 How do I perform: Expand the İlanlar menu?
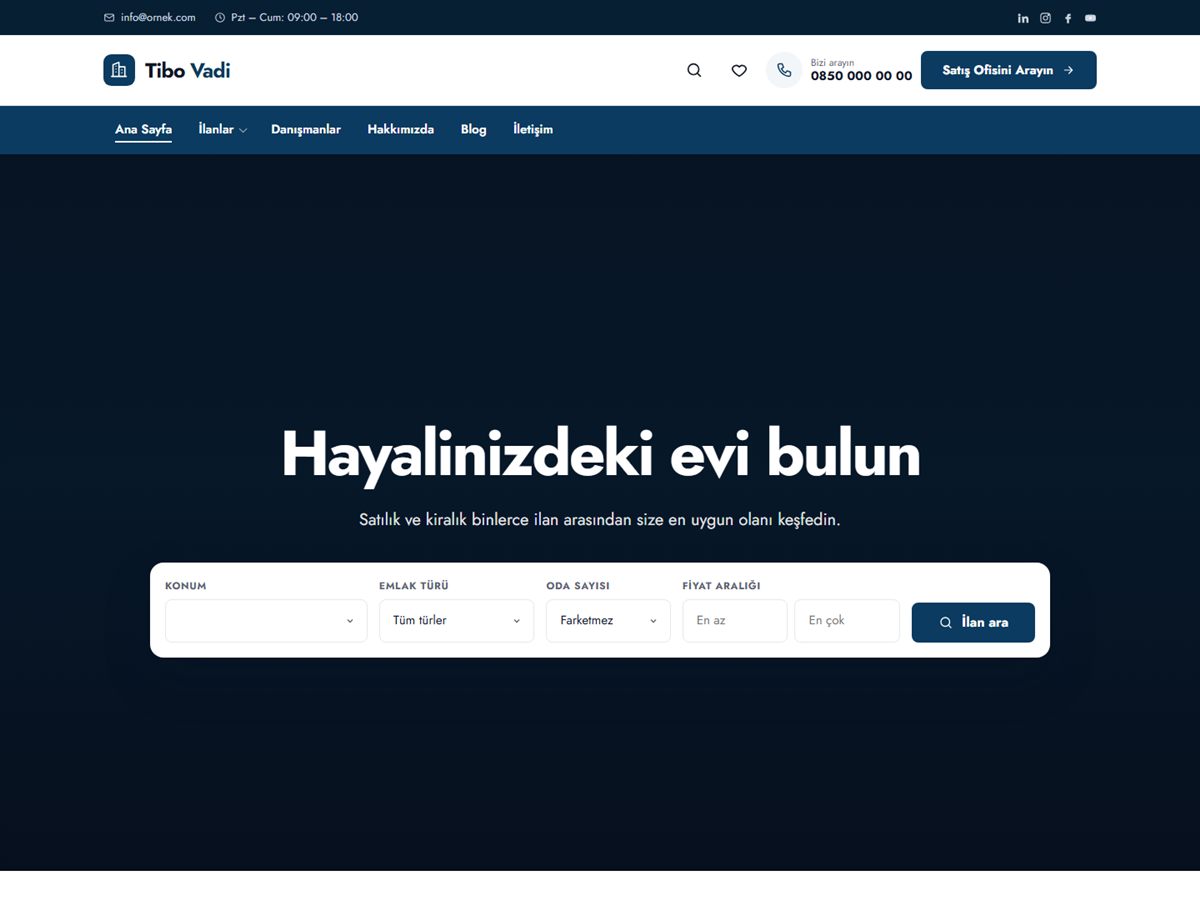(222, 129)
